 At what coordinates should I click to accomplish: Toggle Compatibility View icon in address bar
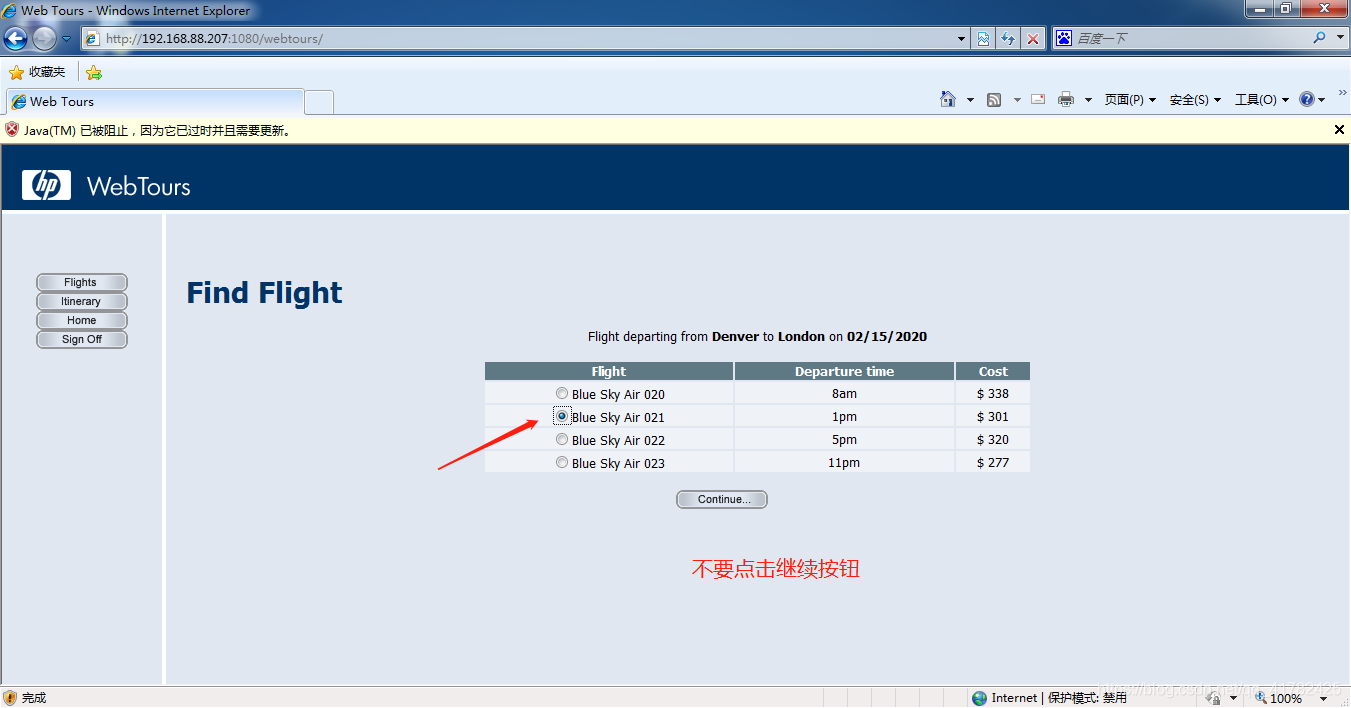point(984,39)
